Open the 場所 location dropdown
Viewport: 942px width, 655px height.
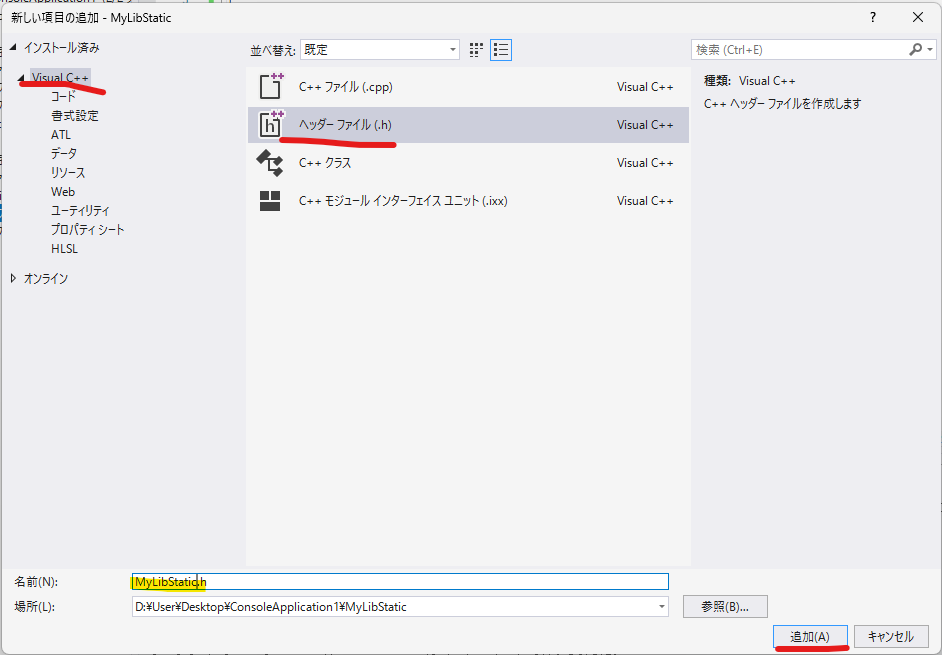[661, 606]
